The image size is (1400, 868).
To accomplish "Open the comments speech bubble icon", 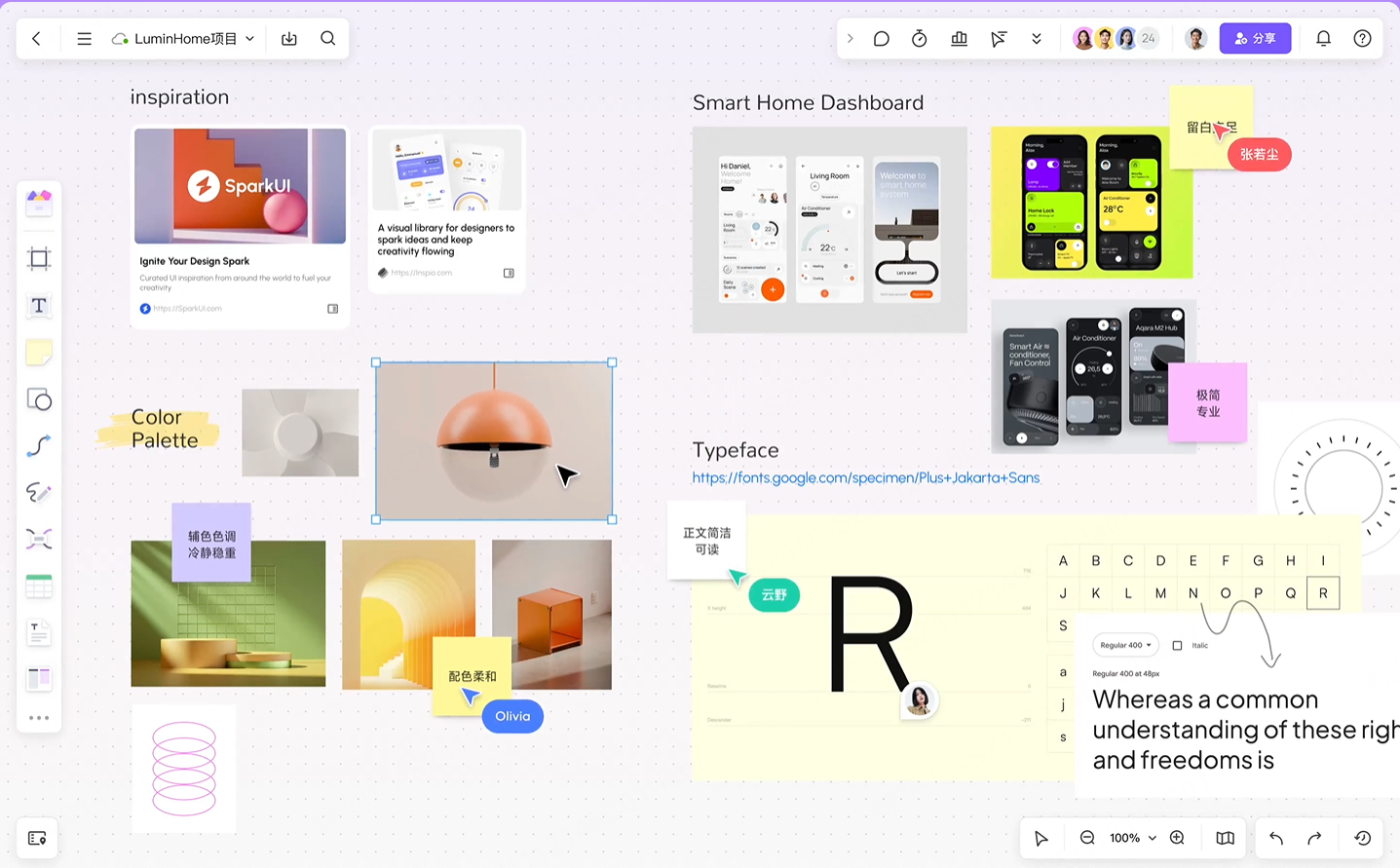I will click(882, 39).
